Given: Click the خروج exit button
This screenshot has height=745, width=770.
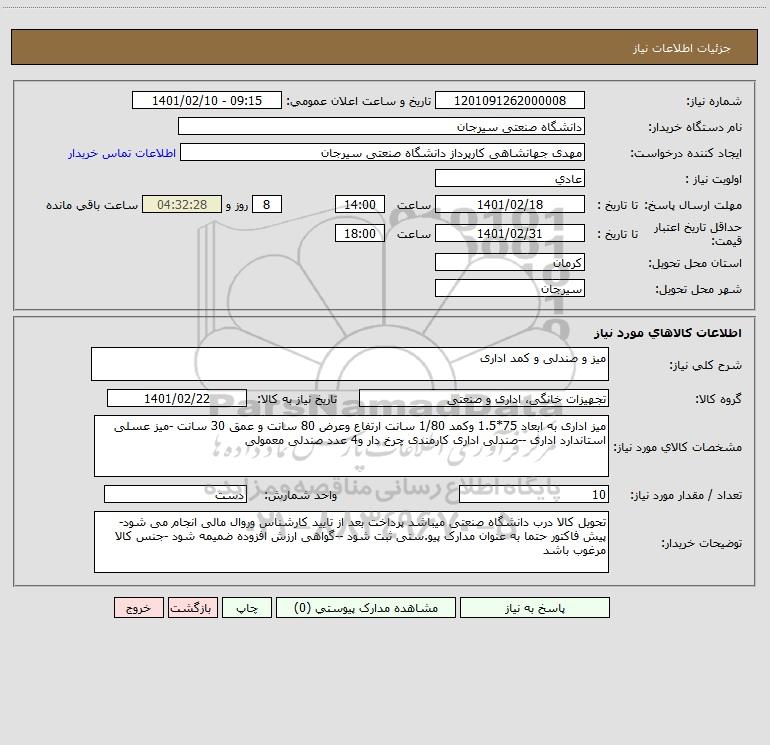Looking at the screenshot, I should [138, 608].
